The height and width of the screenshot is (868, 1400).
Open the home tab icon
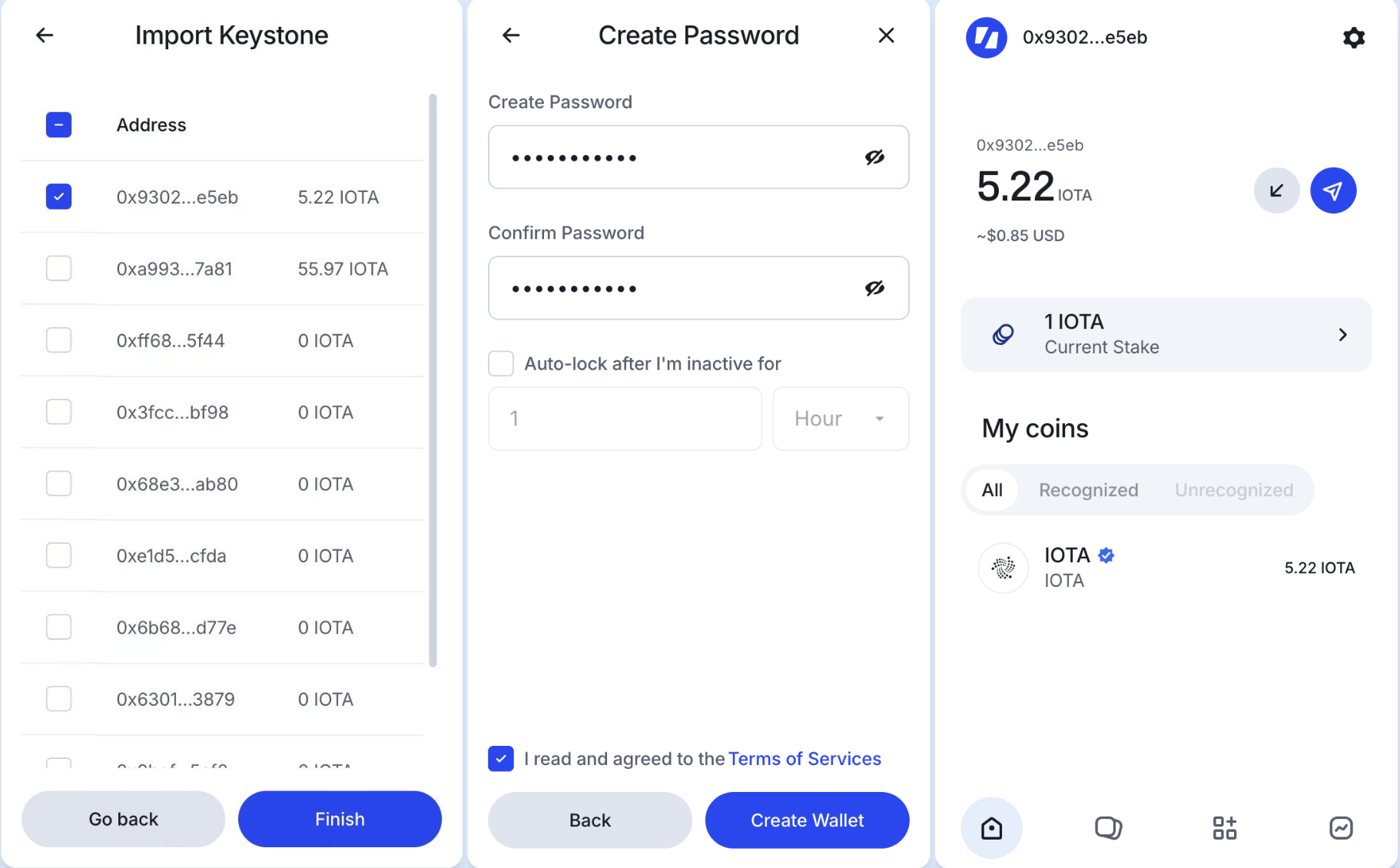(991, 827)
